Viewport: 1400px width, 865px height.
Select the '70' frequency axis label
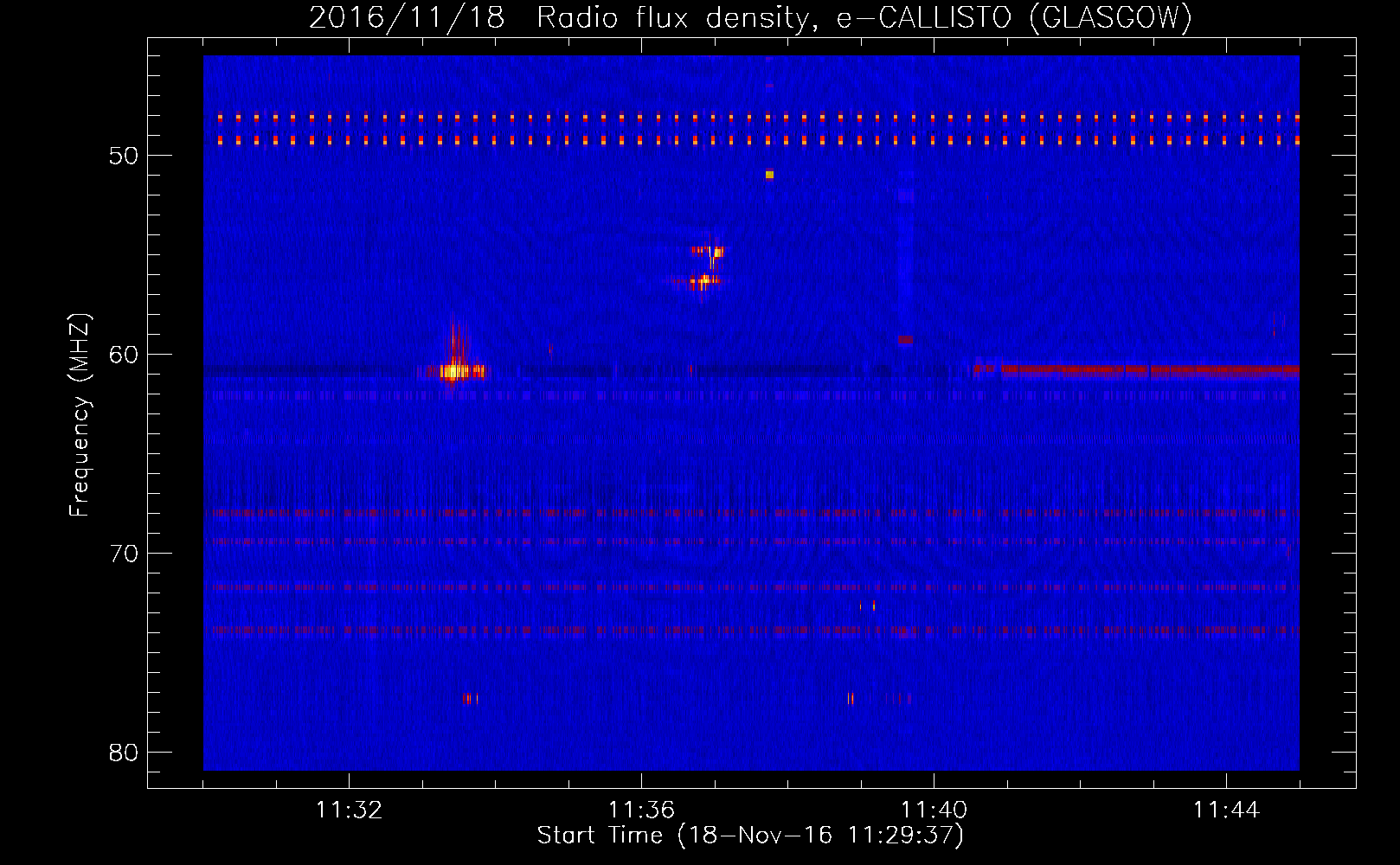point(124,554)
